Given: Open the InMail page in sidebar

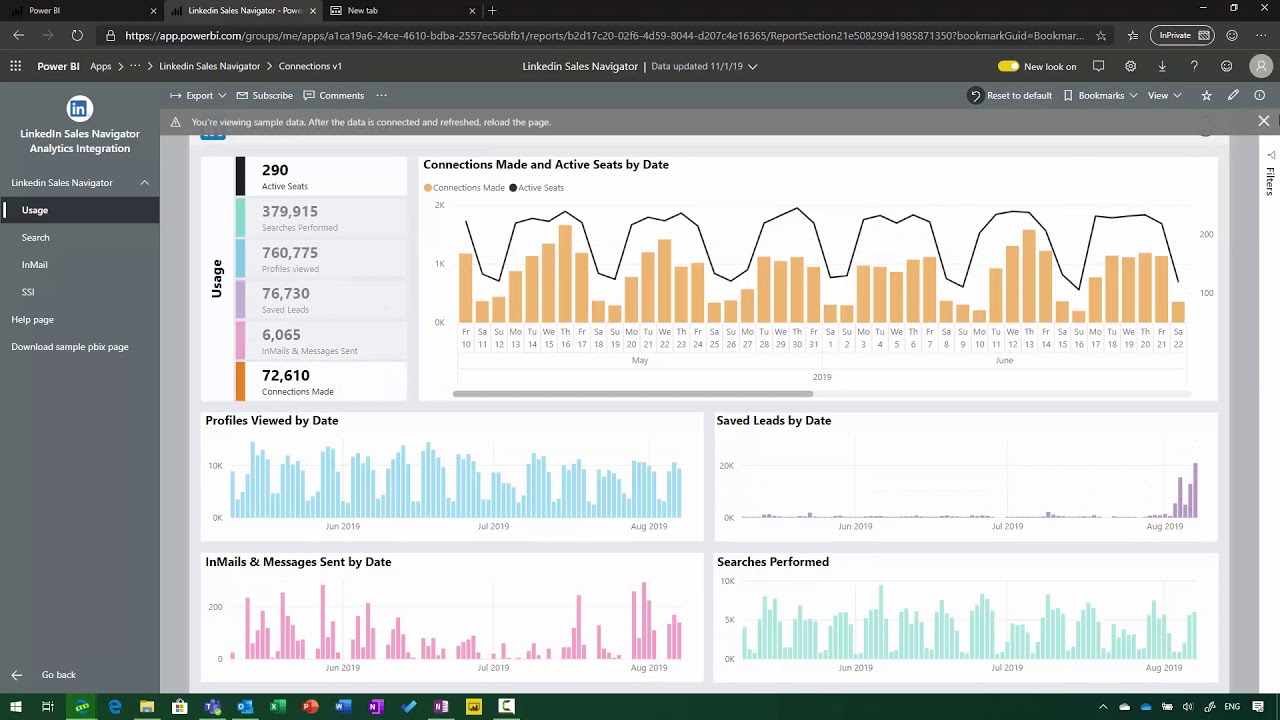Looking at the screenshot, I should point(80,264).
